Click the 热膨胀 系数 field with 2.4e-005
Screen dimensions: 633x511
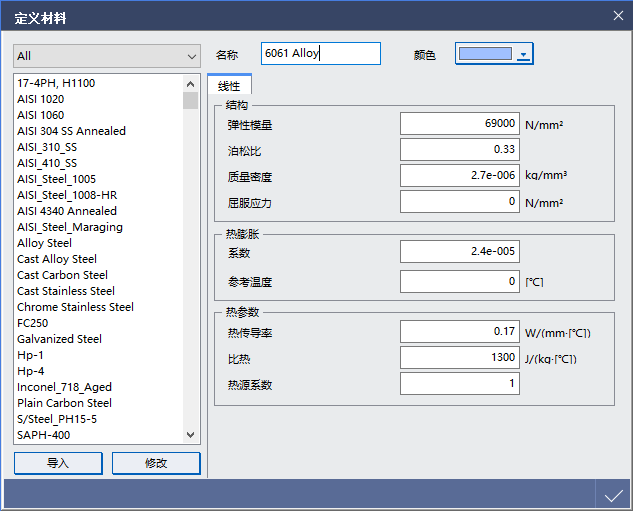click(459, 251)
